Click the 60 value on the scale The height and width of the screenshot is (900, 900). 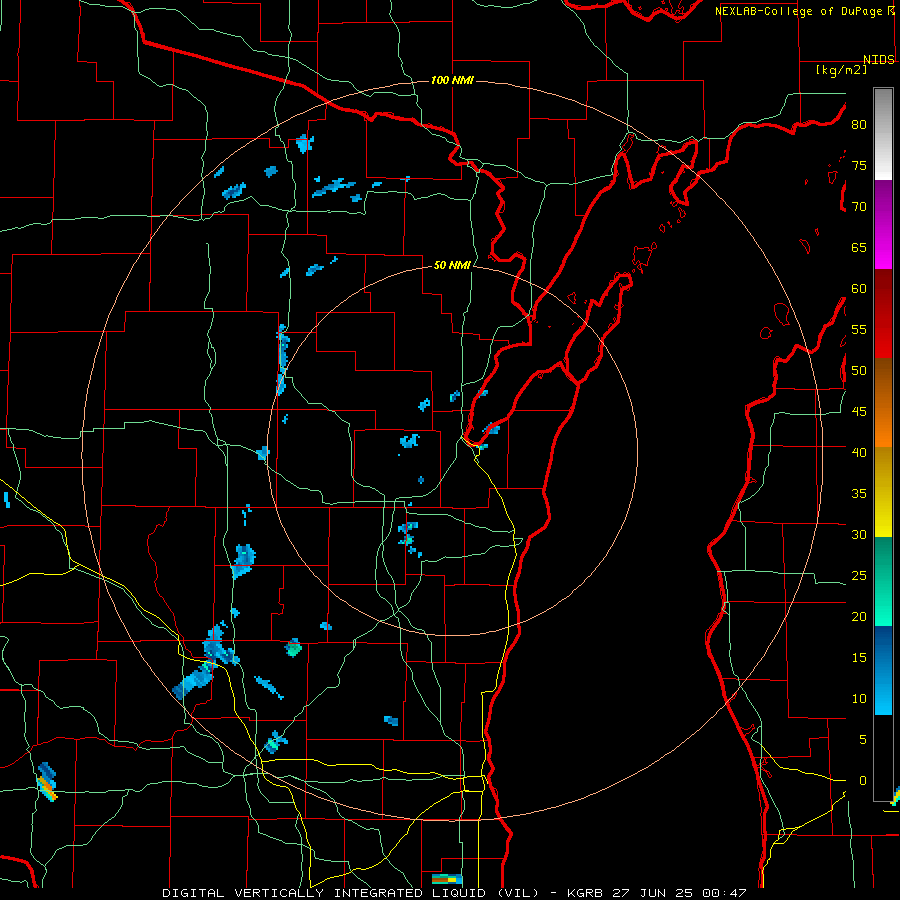click(x=859, y=289)
